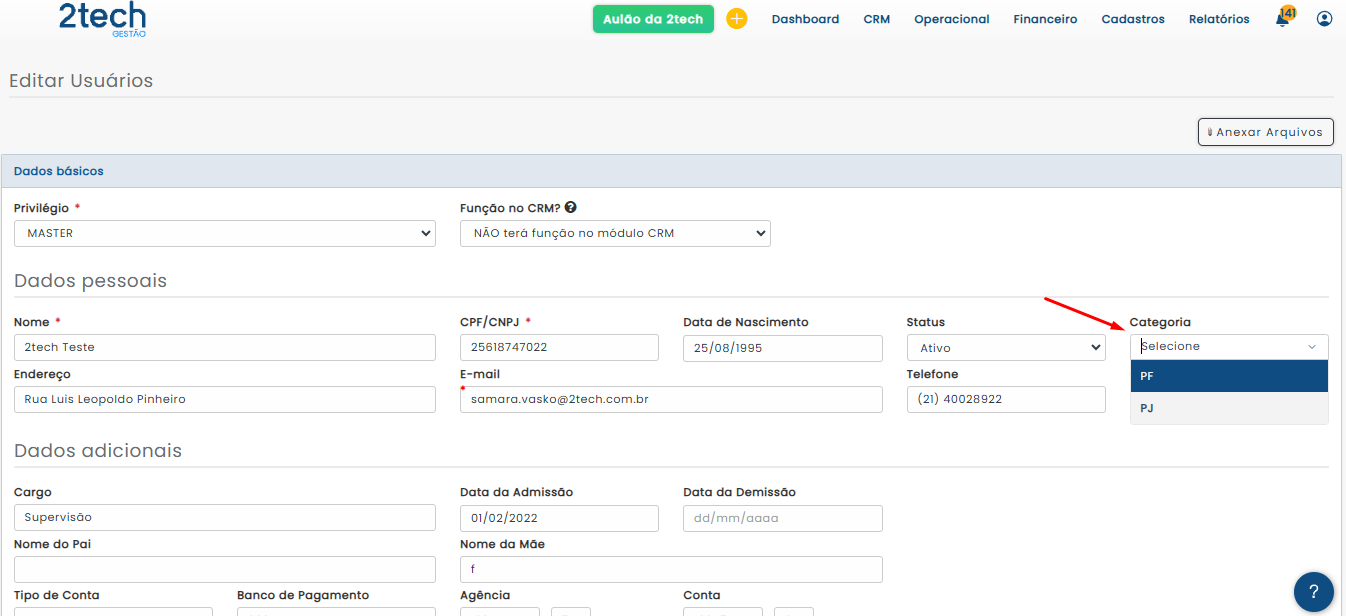
Task: Click the Data da Demissão date field
Action: pos(782,518)
